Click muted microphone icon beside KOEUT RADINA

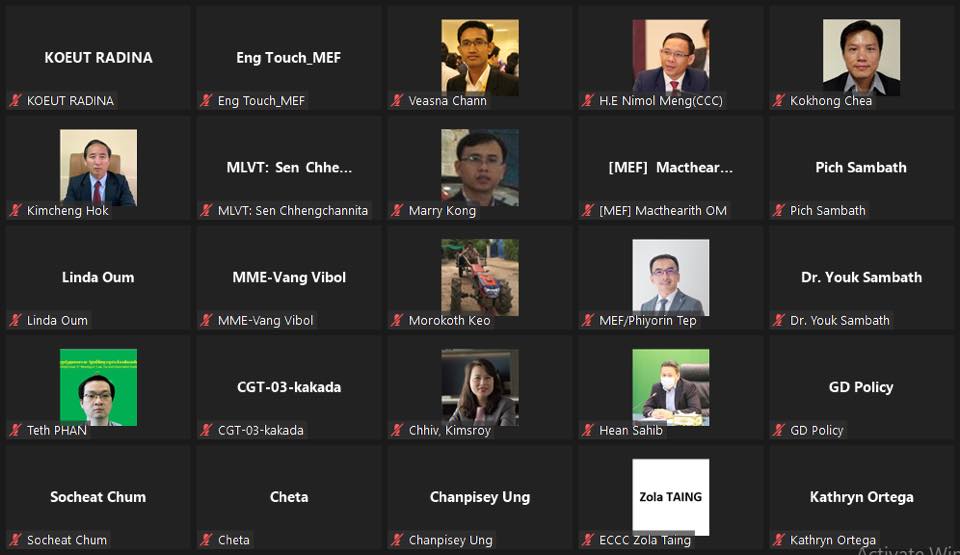pyautogui.click(x=16, y=100)
